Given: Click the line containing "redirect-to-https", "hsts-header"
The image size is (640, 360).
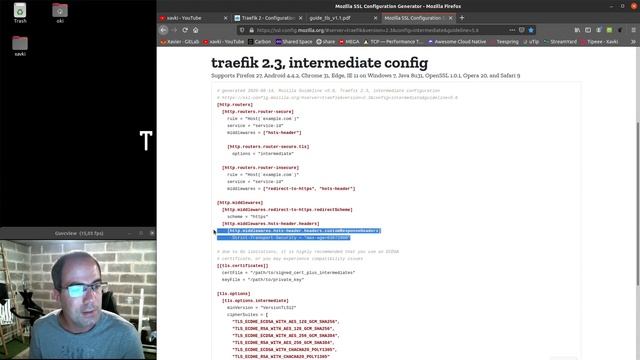Looking at the screenshot, I should coord(291,189).
